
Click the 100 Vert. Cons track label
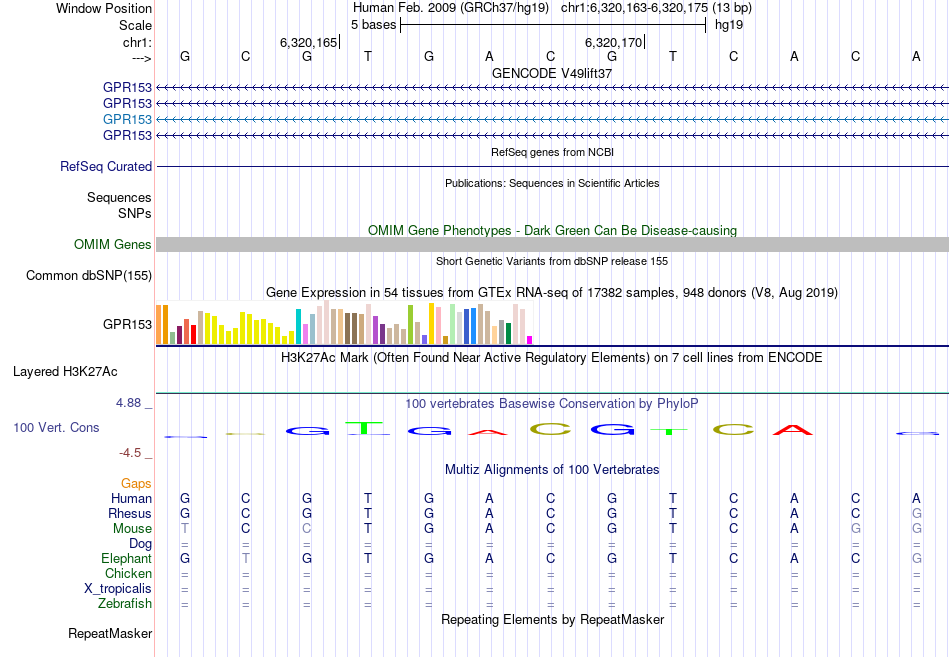pos(56,427)
